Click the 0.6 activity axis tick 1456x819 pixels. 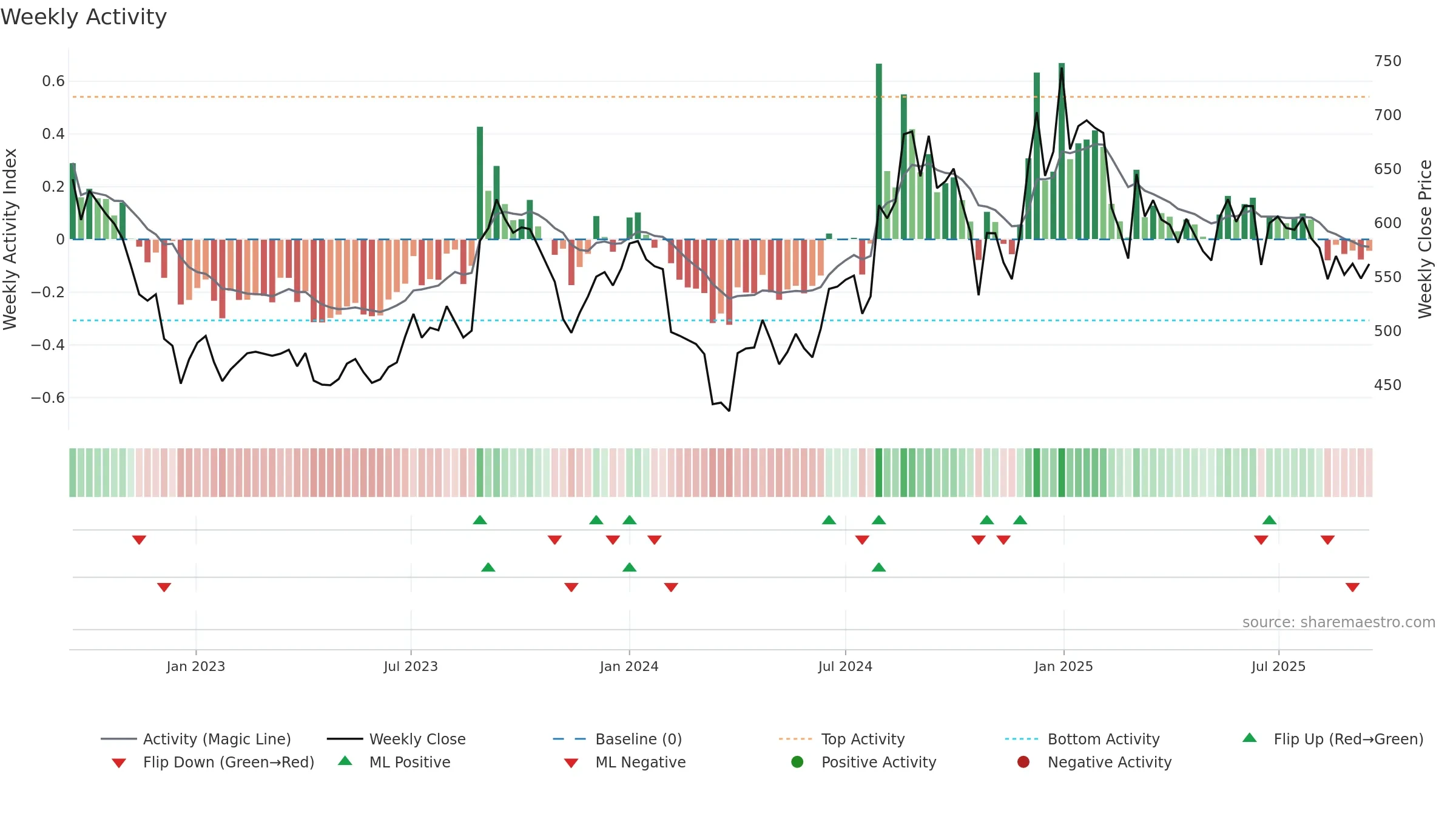pos(53,81)
